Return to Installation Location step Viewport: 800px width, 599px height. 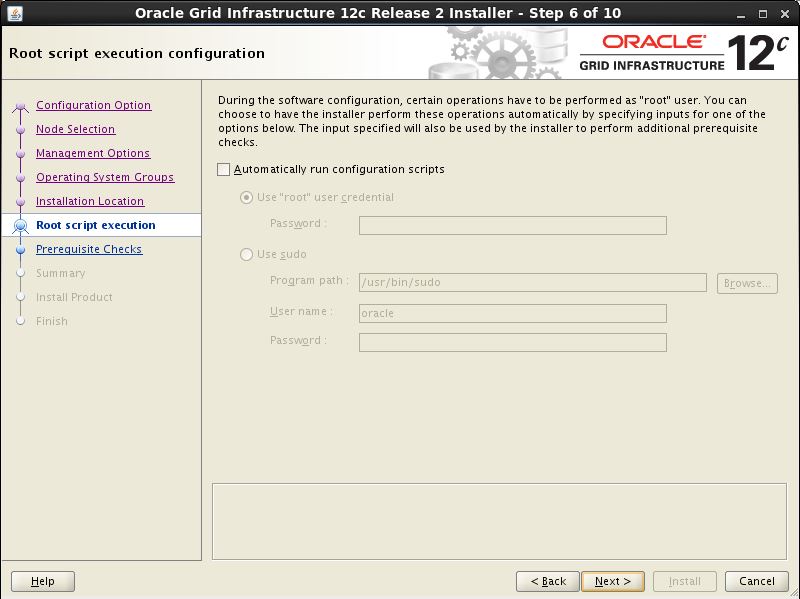90,201
